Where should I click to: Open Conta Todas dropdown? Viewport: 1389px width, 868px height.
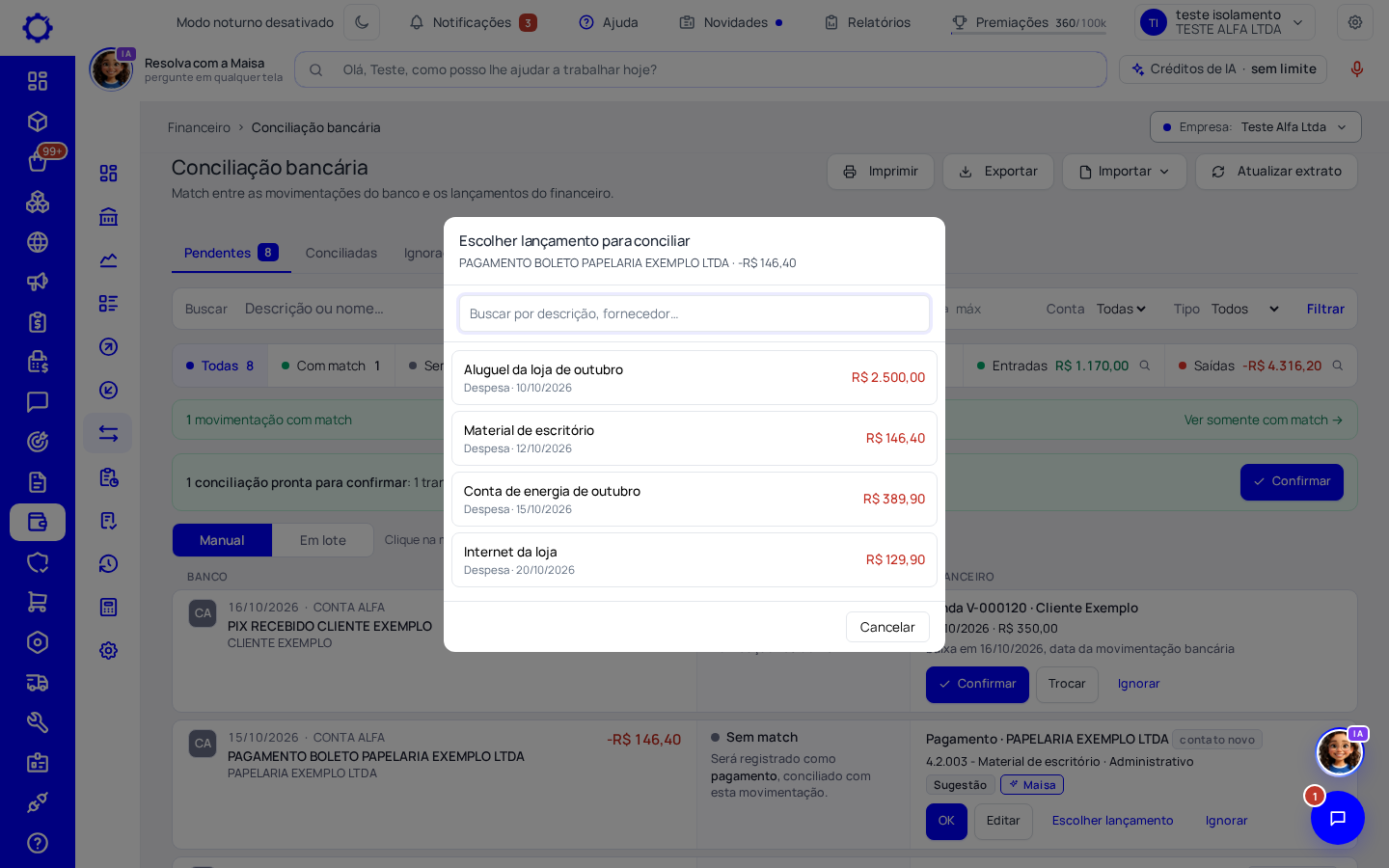[x=1121, y=309]
